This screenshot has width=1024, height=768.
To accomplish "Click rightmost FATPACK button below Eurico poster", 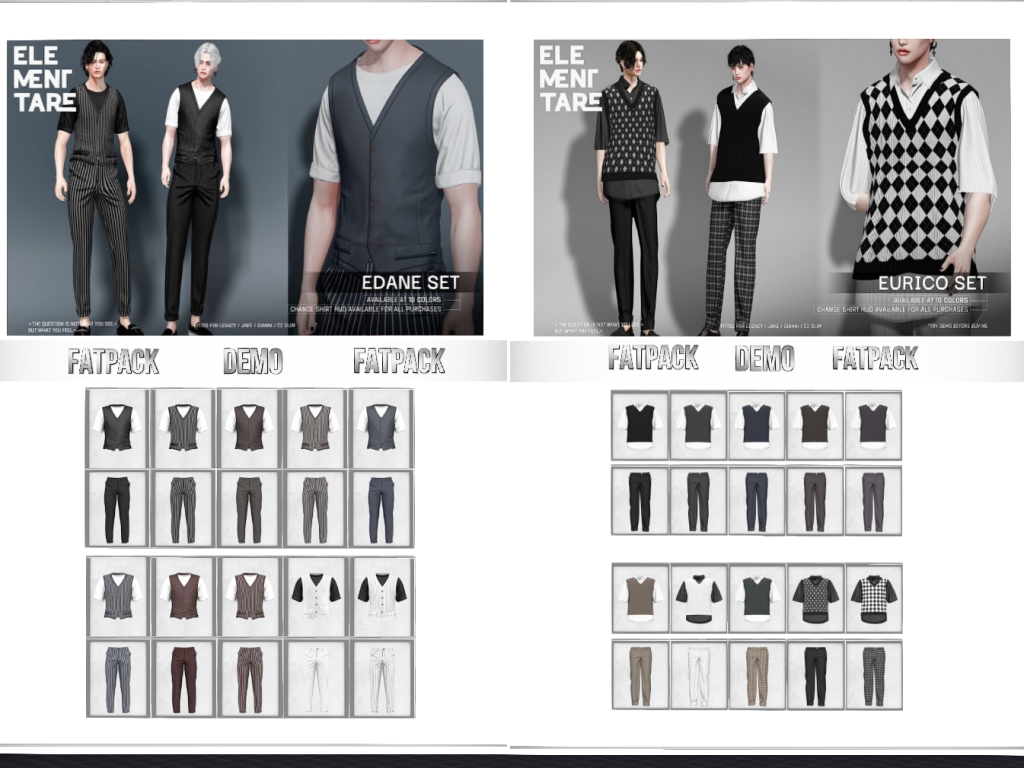I will (875, 358).
